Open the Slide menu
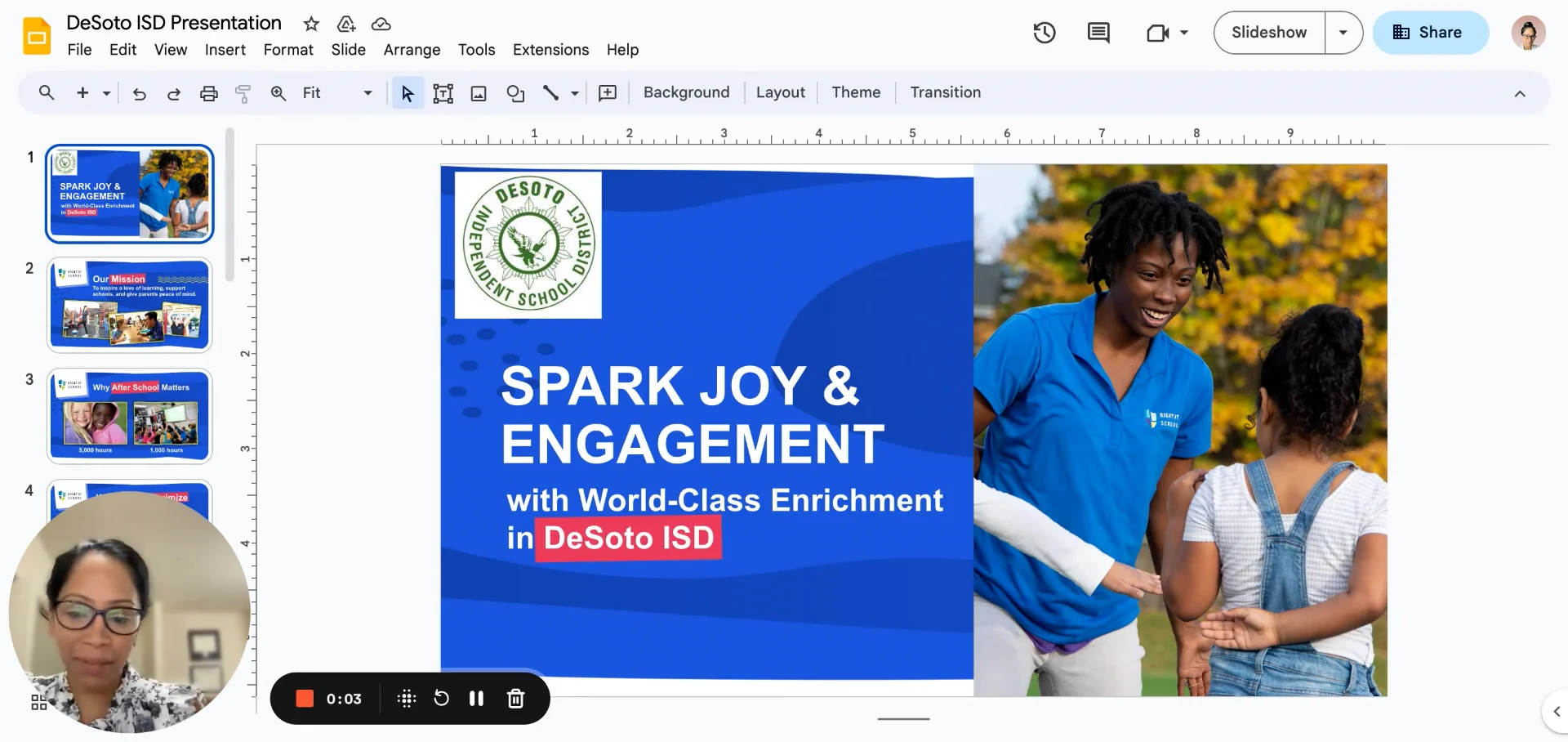Image resolution: width=1568 pixels, height=742 pixels. (349, 50)
